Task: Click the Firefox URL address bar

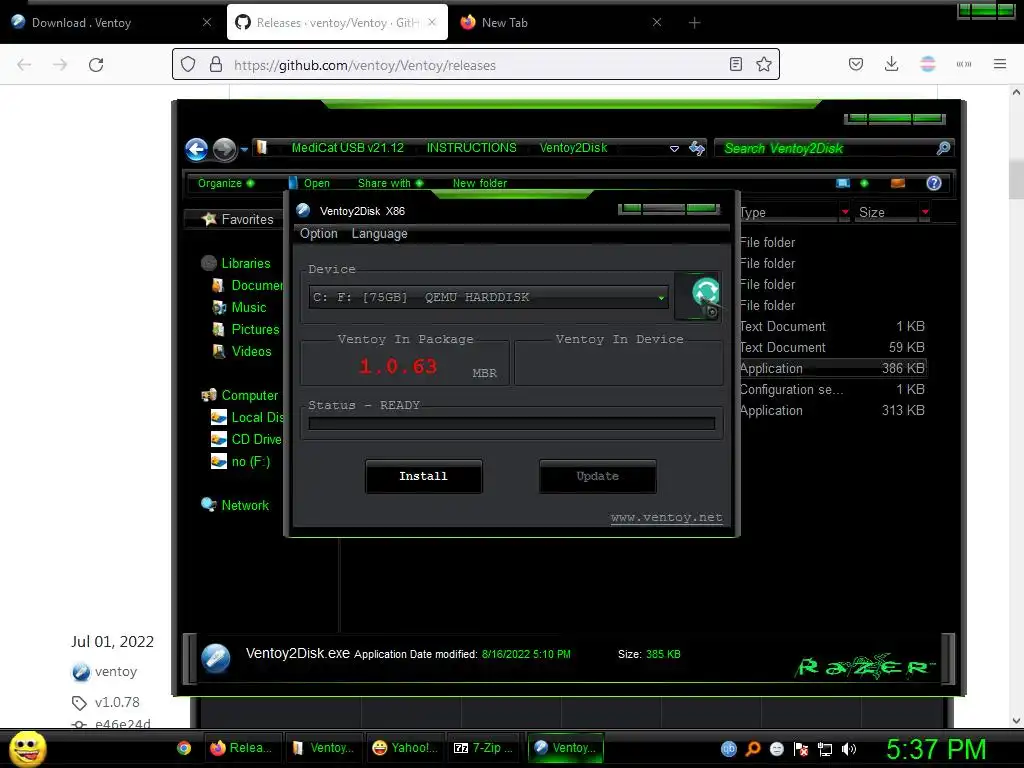Action: click(x=475, y=65)
